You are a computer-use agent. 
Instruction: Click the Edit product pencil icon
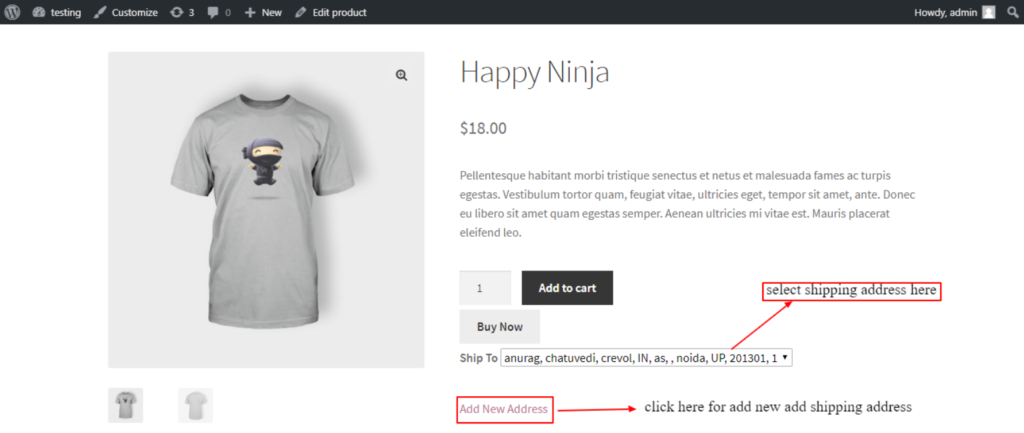tap(301, 12)
